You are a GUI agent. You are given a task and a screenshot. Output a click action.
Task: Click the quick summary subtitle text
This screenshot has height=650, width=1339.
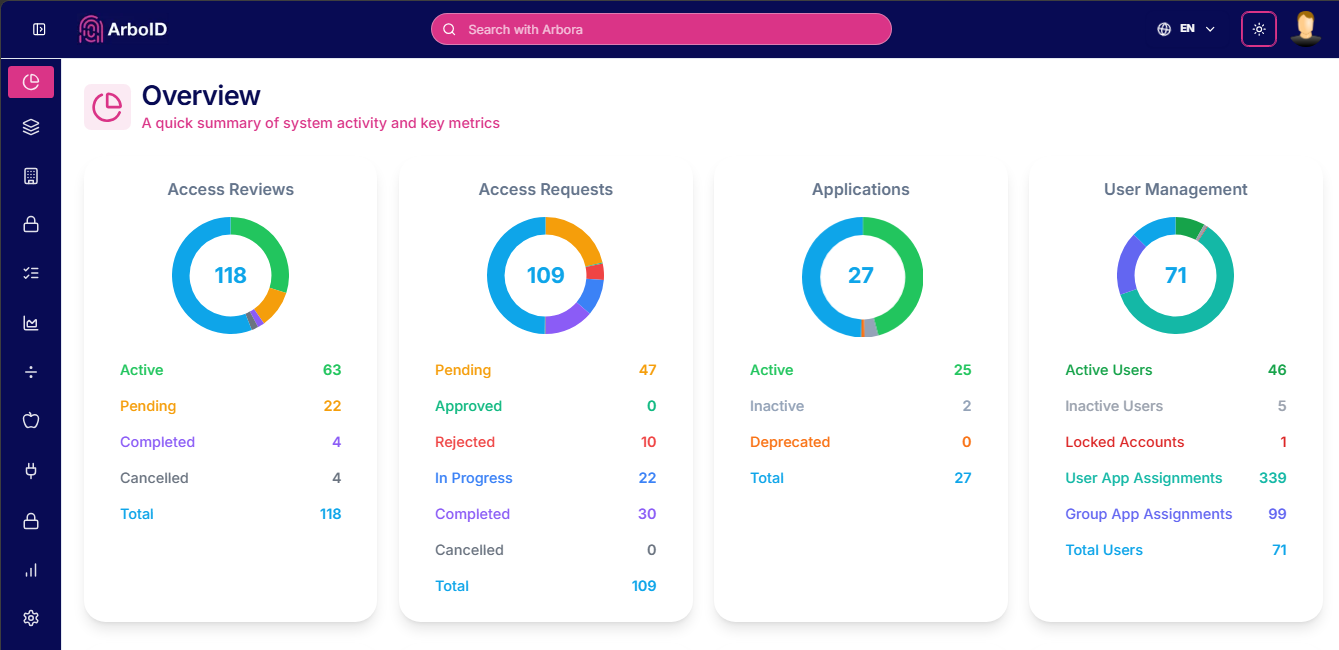pyautogui.click(x=321, y=123)
